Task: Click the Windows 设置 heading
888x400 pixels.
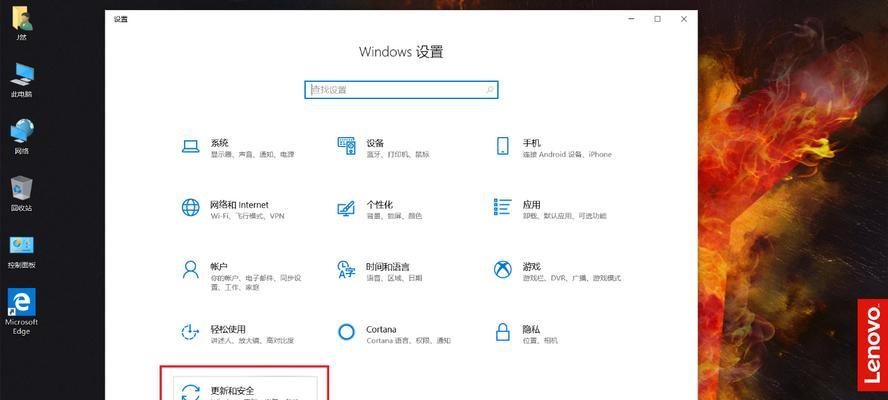Action: click(x=401, y=52)
